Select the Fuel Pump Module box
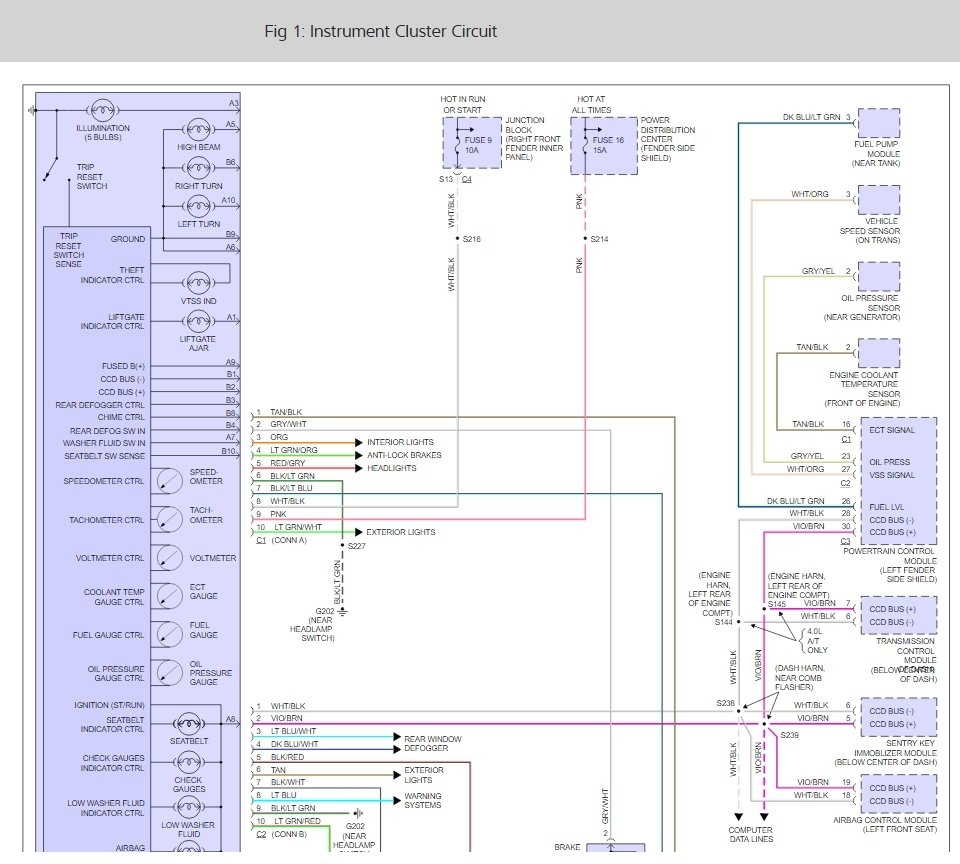Viewport: 960px width, 864px height. pyautogui.click(x=878, y=124)
